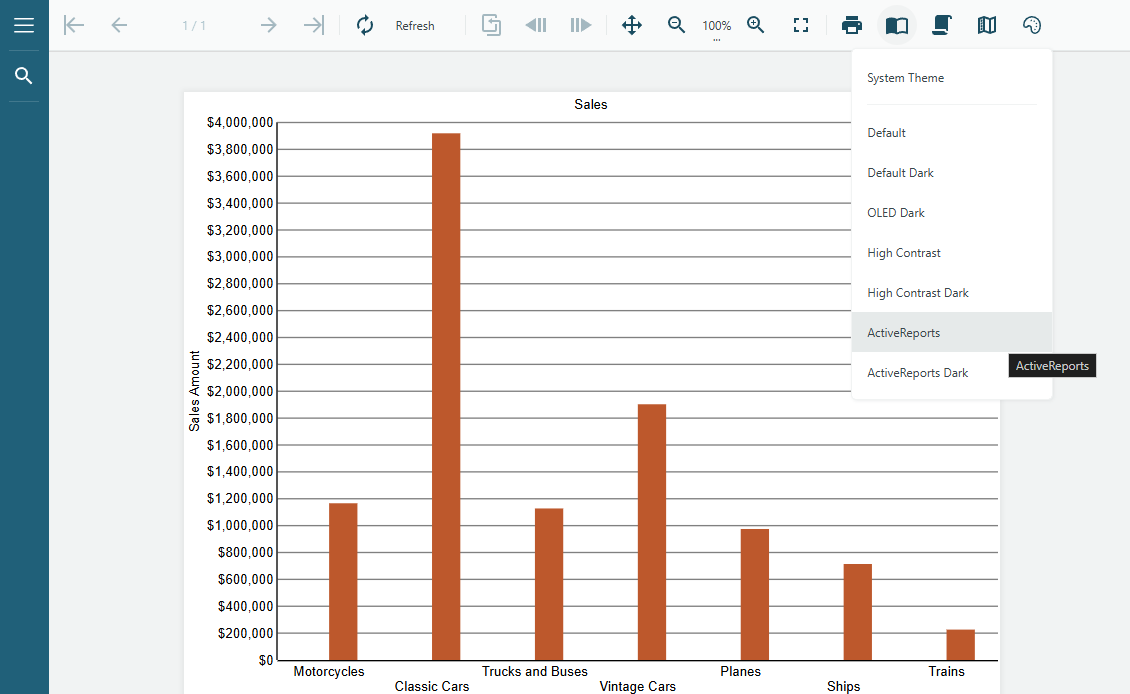This screenshot has height=694, width=1130.
Task: Click the print icon
Action: tap(852, 25)
